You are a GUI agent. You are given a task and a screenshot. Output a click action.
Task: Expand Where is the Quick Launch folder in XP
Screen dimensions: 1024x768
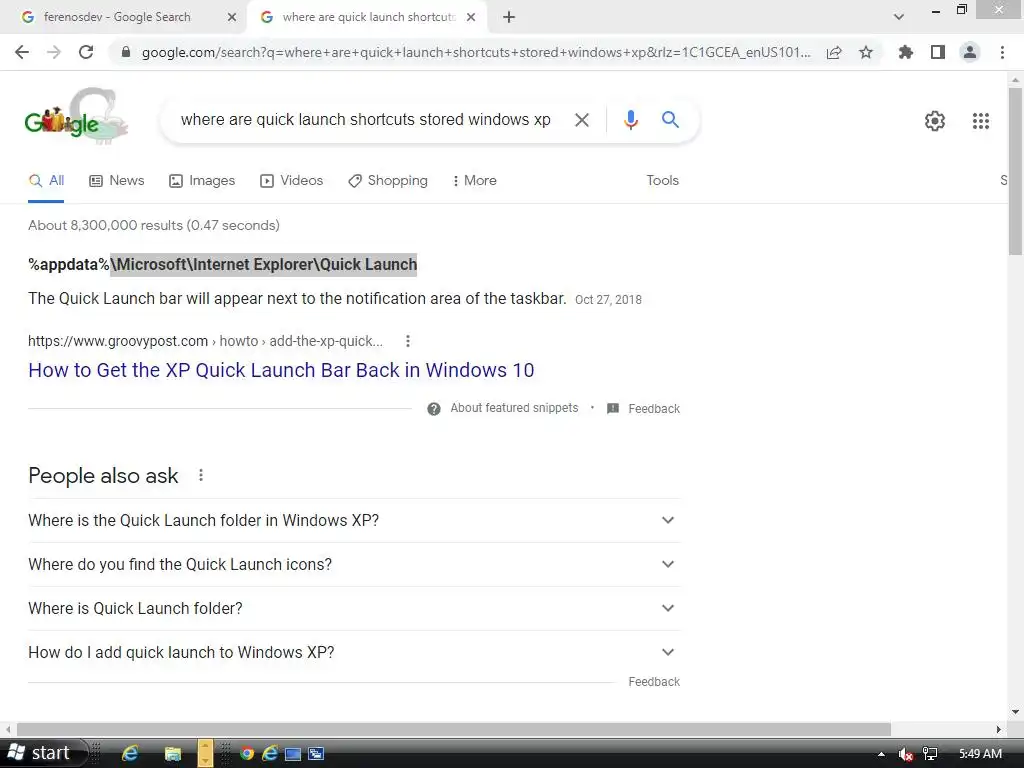tap(354, 520)
